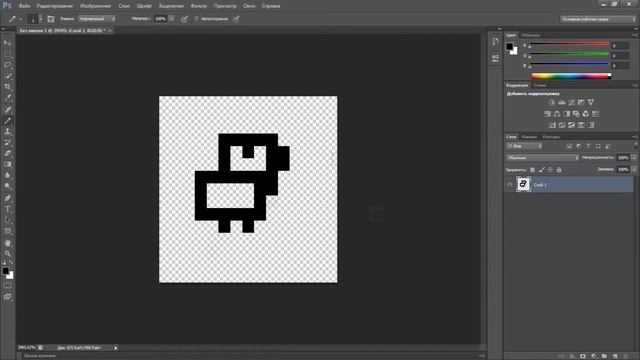640x360 pixels.
Task: Toggle lock position
Action: [x=550, y=170]
